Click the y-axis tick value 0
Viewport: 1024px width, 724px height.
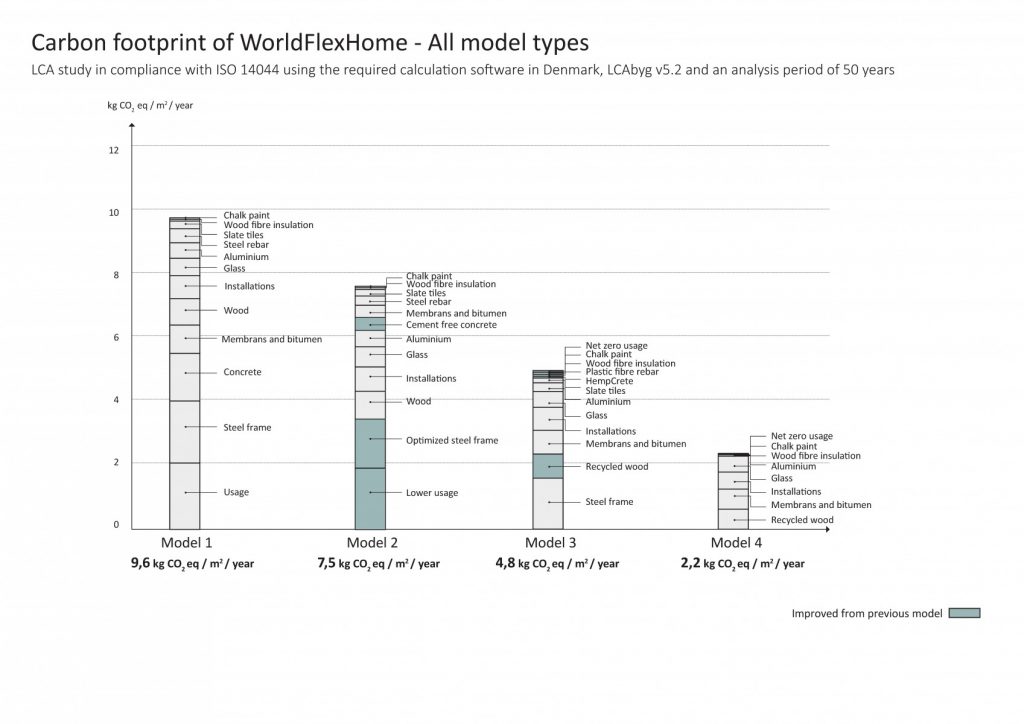click(x=116, y=524)
